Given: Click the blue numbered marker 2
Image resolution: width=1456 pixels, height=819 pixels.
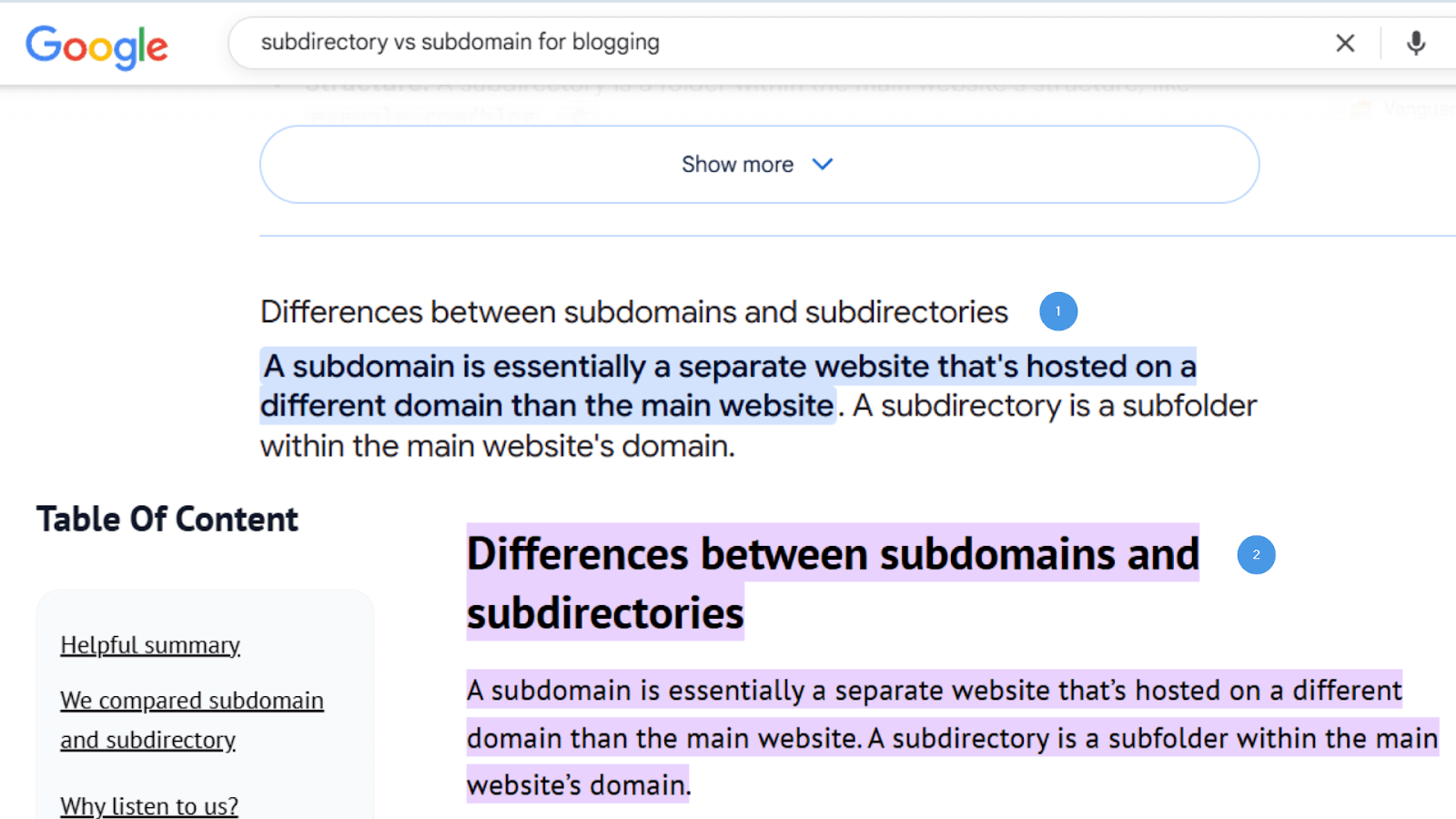Looking at the screenshot, I should coord(1256,555).
